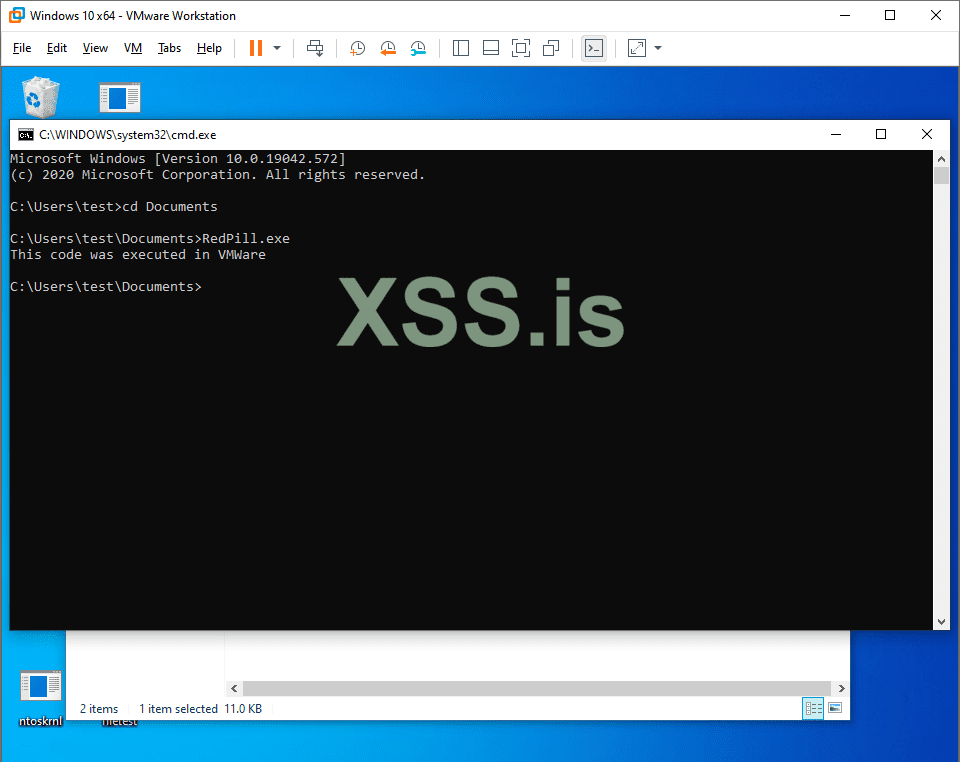This screenshot has height=762, width=960.
Task: Click the cmd.exe title bar text
Action: click(x=127, y=135)
